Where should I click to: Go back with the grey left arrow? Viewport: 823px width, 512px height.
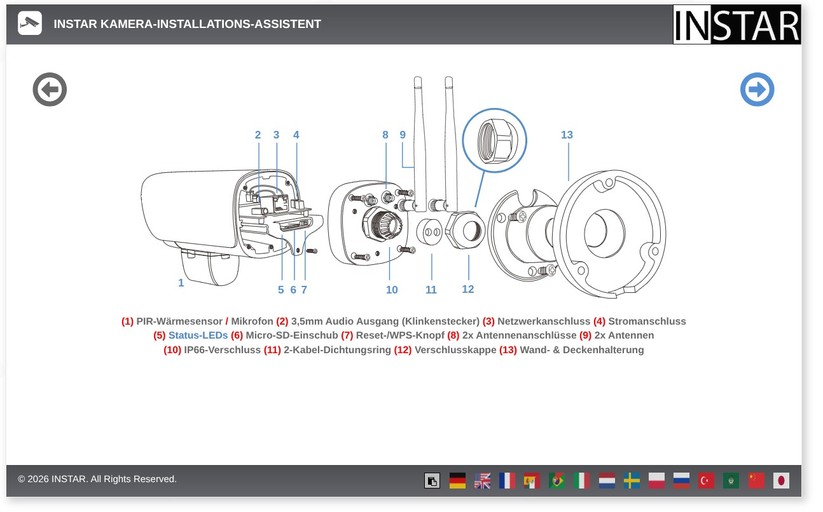point(50,90)
